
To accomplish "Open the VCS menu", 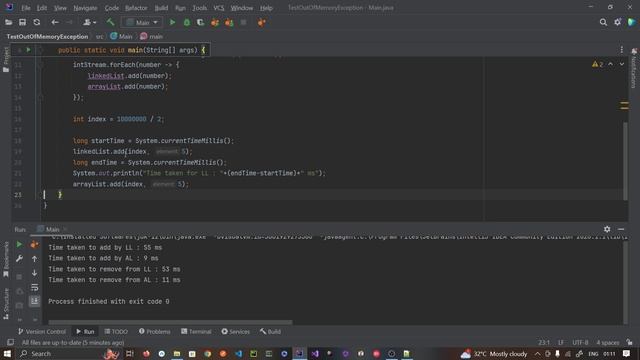I will click(x=219, y=8).
